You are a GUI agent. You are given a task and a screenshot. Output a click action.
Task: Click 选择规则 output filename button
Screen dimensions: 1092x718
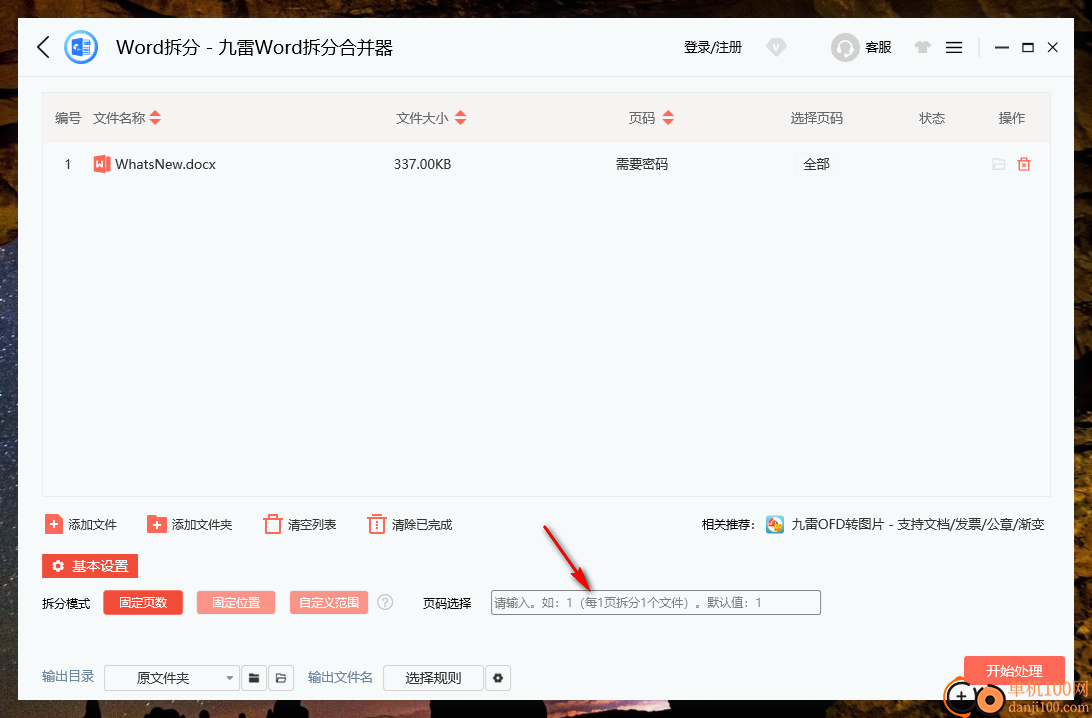[433, 678]
